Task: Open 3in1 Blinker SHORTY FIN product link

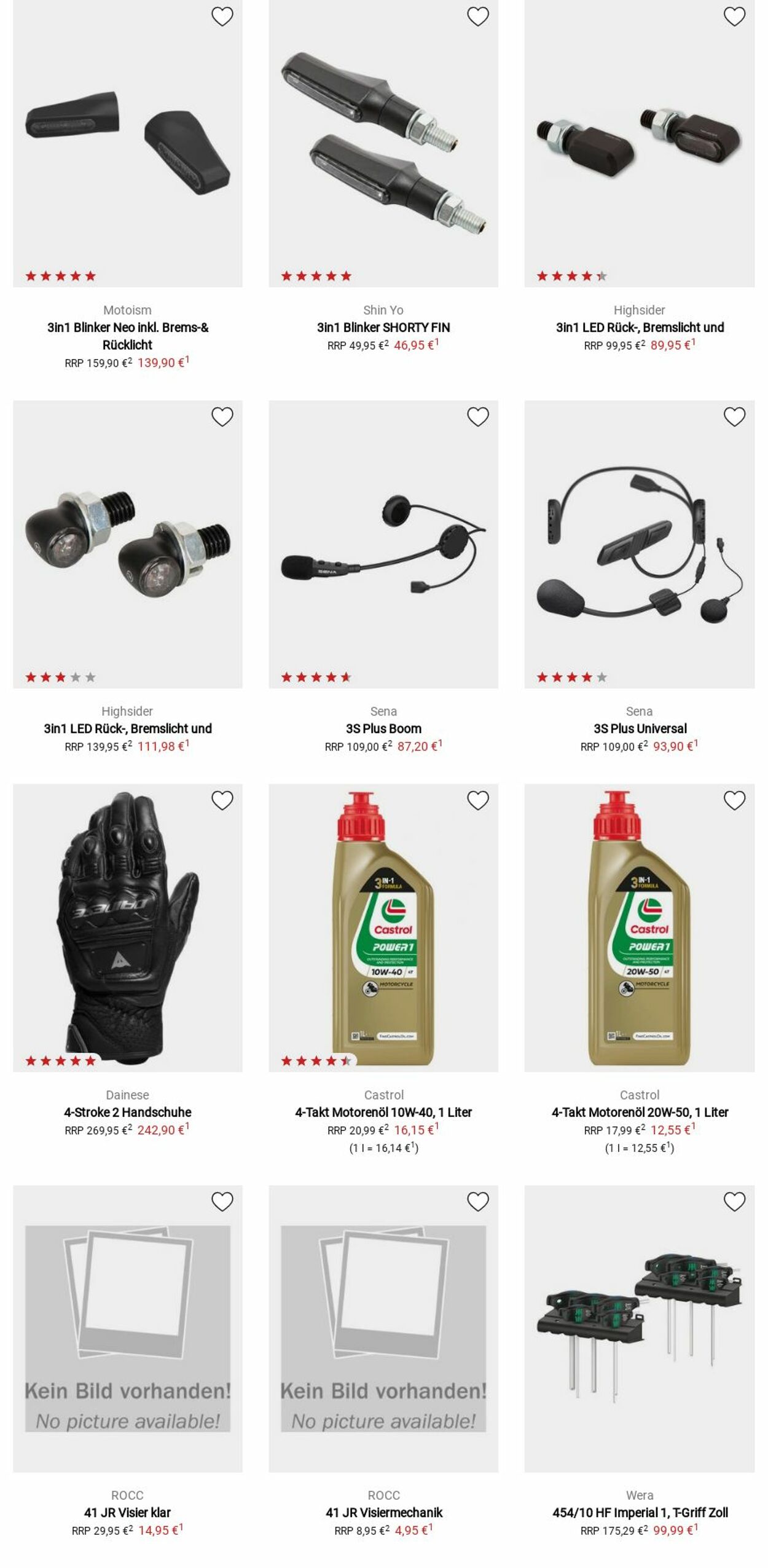Action: pos(383,328)
